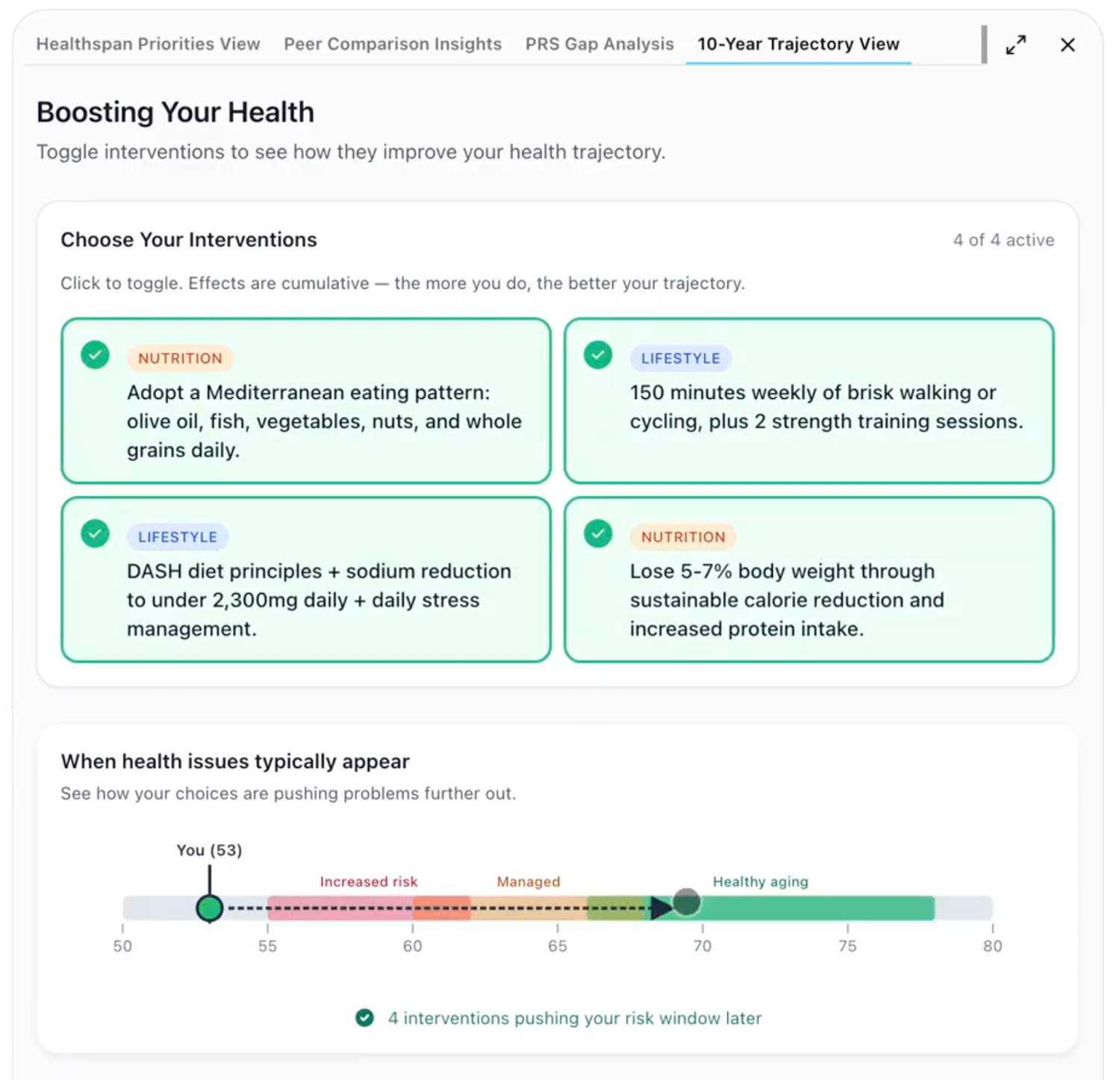Click the 'Healthy aging' timeline label
The width and height of the screenshot is (1120, 1080).
pos(760,882)
